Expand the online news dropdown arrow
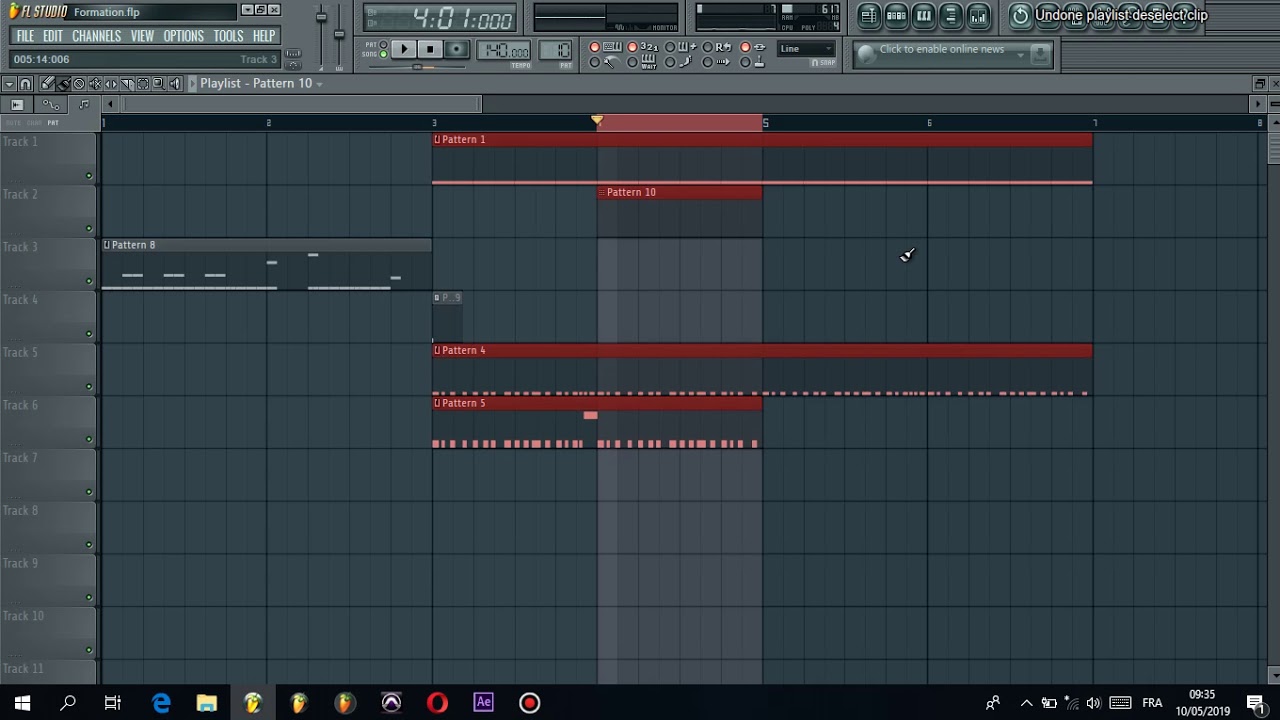Image resolution: width=1280 pixels, height=720 pixels. [1019, 54]
